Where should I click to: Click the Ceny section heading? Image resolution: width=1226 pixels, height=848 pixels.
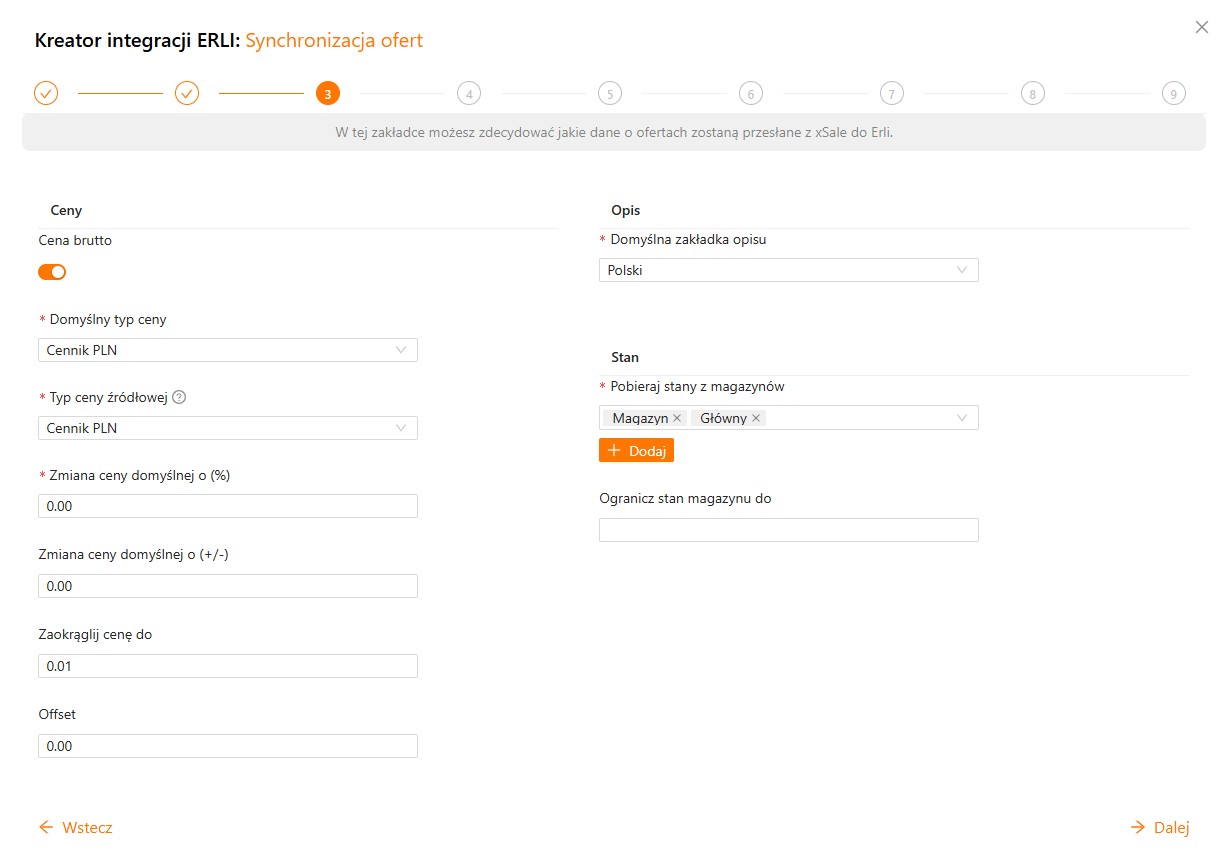click(x=66, y=210)
